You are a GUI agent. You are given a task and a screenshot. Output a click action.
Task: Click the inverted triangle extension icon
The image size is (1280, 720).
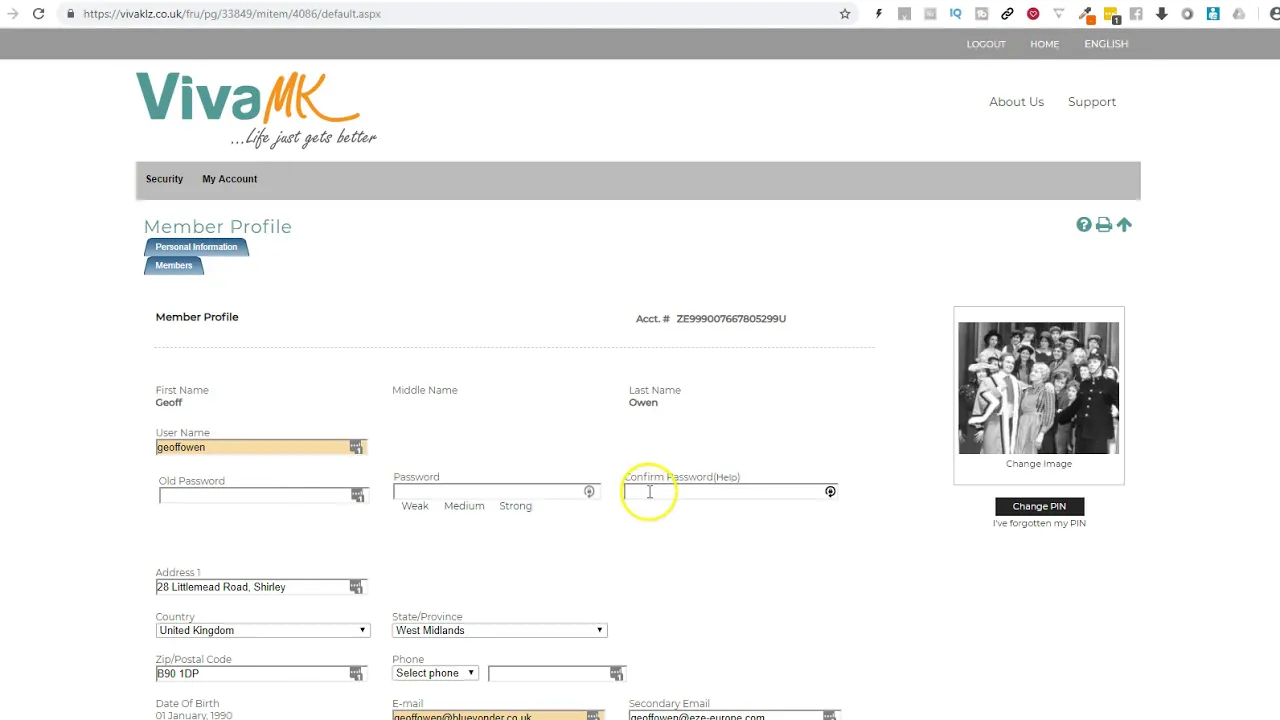tap(1059, 14)
